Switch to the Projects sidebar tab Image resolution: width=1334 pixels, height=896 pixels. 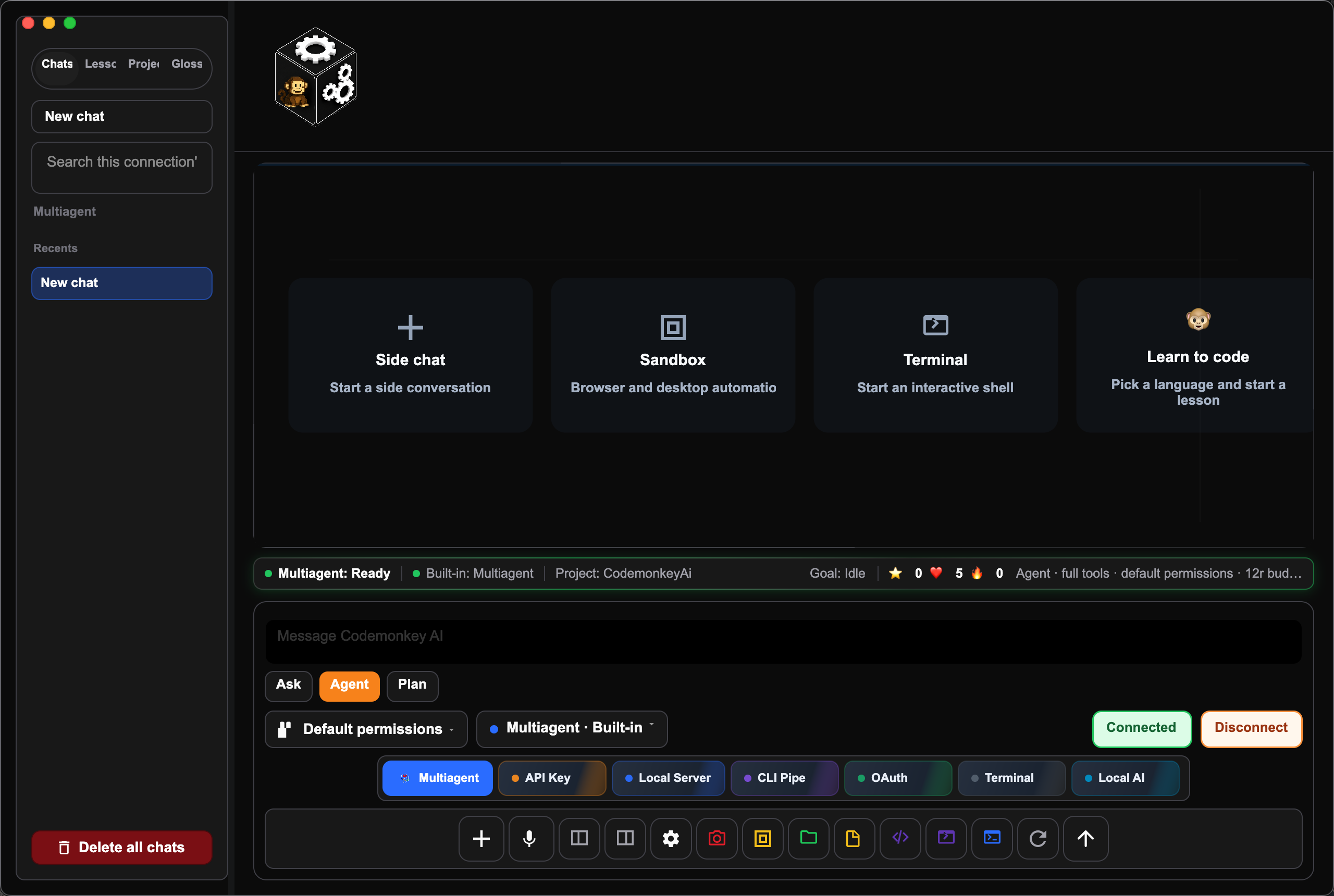pyautogui.click(x=143, y=64)
